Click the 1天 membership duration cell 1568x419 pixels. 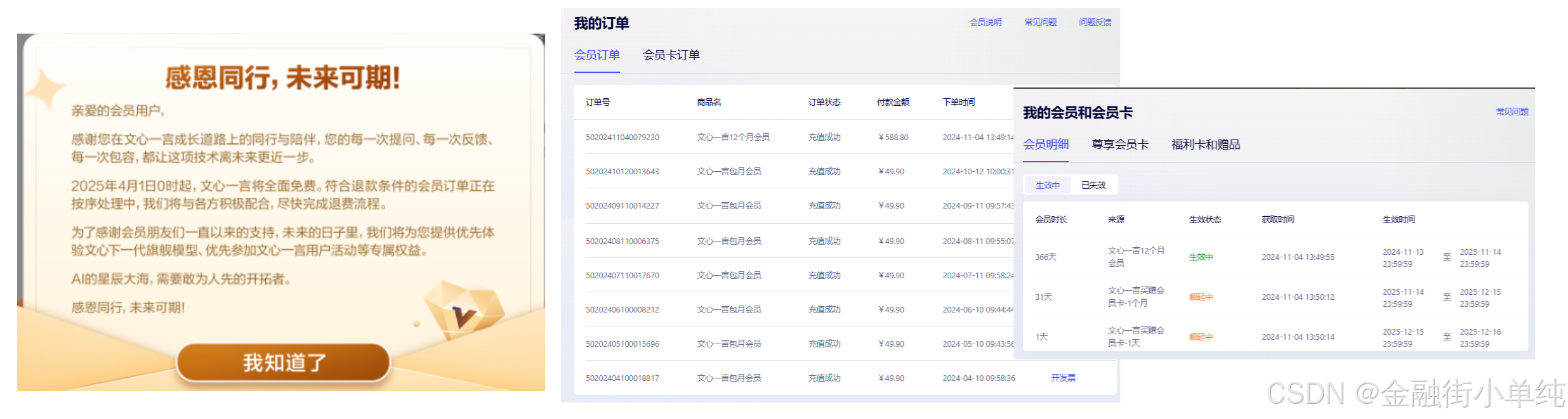tap(1042, 337)
